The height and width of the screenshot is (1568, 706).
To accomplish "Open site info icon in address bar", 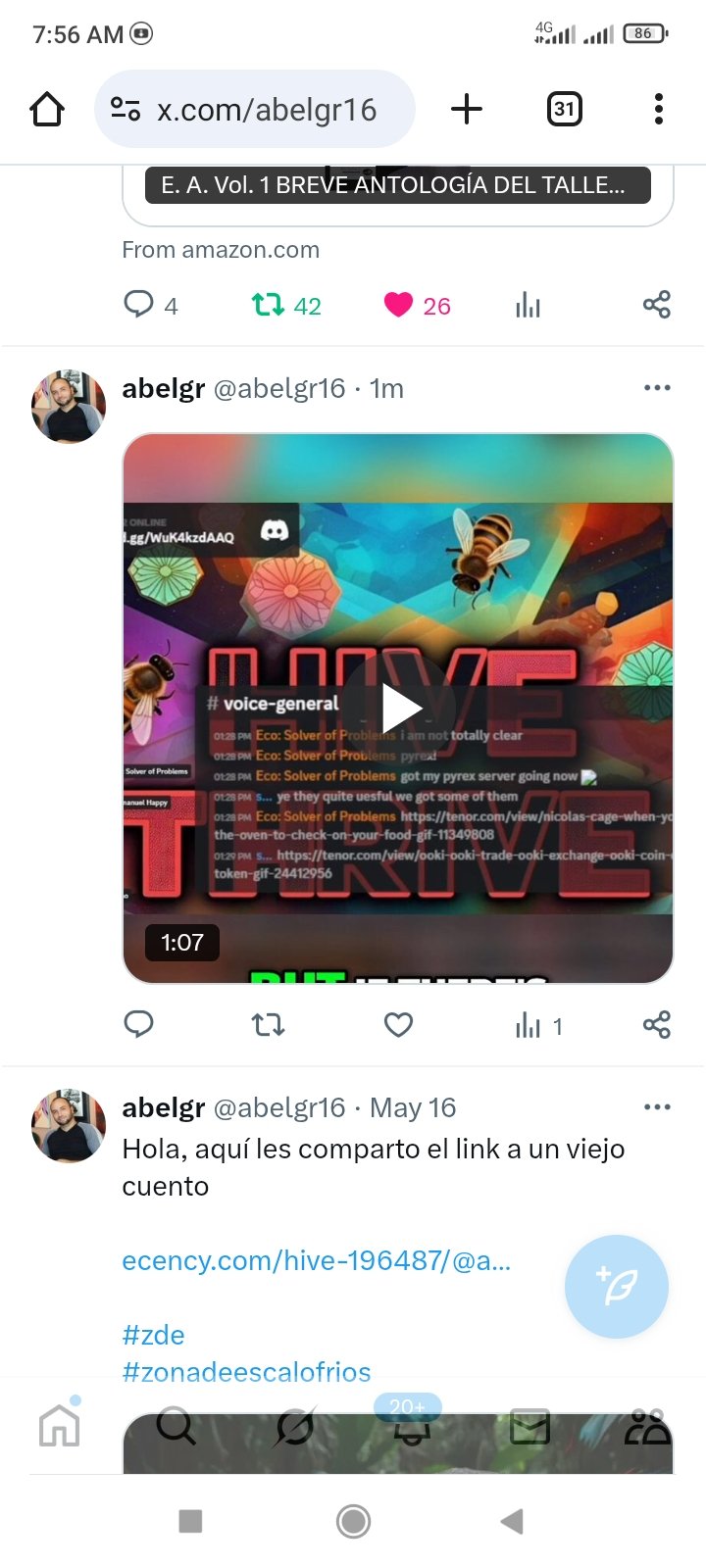I will coord(126,109).
